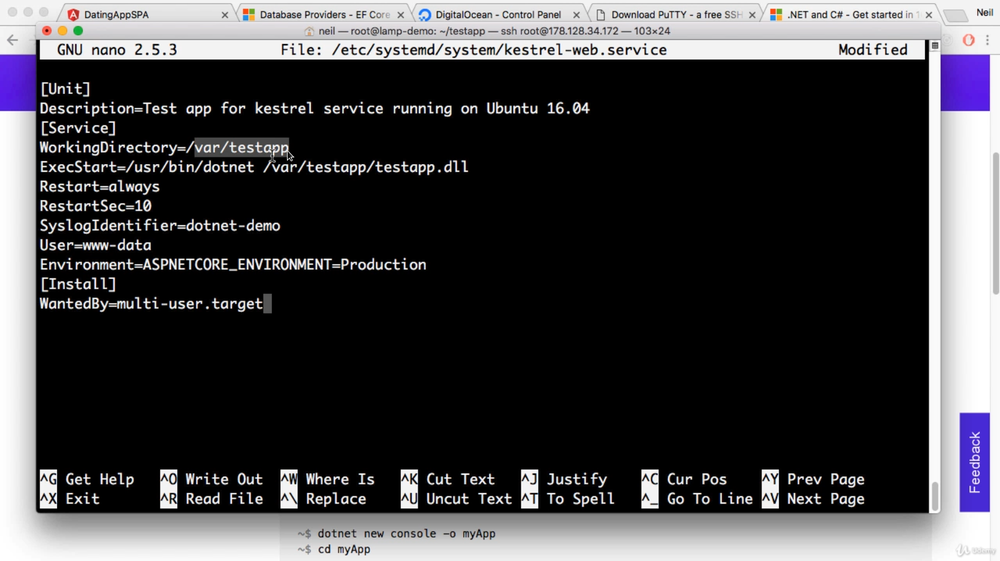Close the .NET and C# tab
Viewport: 1000px width, 561px height.
pos(929,15)
